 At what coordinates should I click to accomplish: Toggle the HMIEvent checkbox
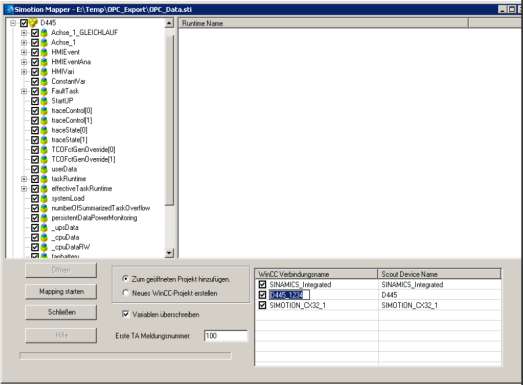35,52
